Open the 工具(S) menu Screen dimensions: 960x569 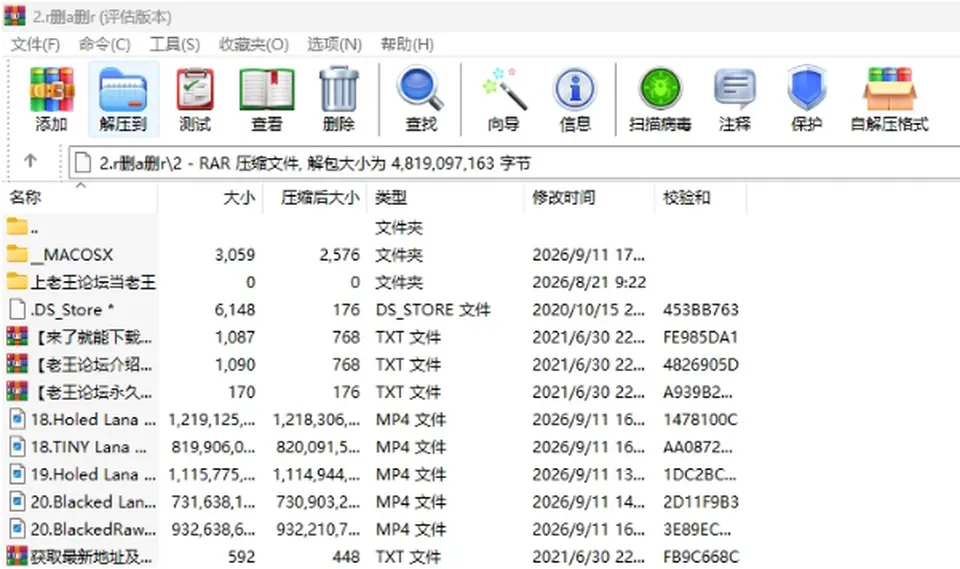click(x=175, y=45)
